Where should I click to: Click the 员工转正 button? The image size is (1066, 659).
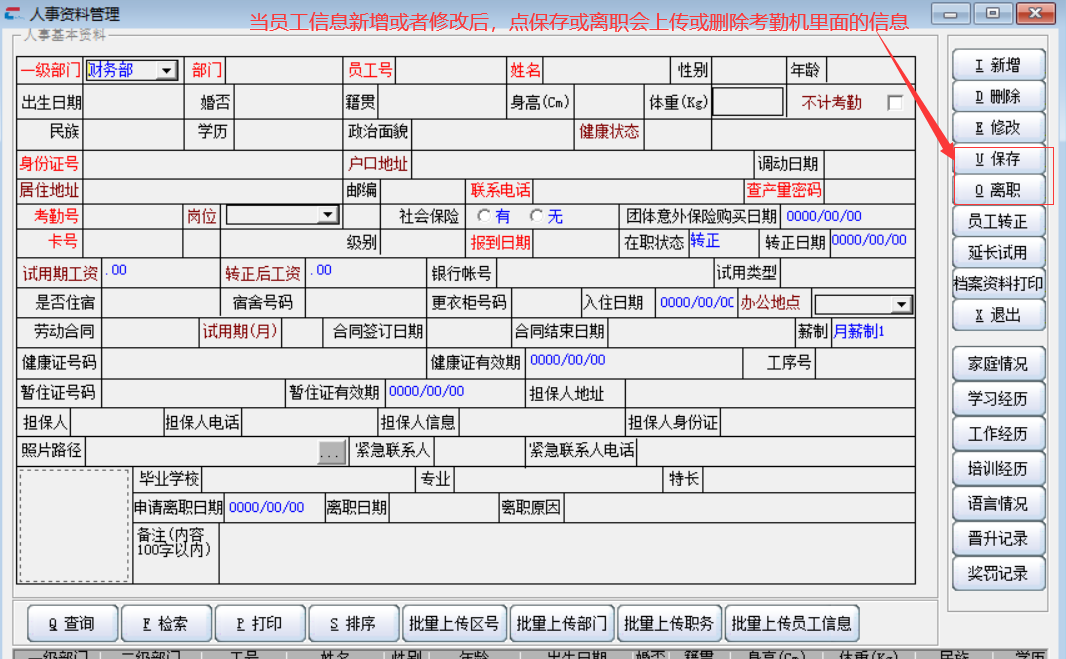pyautogui.click(x=998, y=222)
